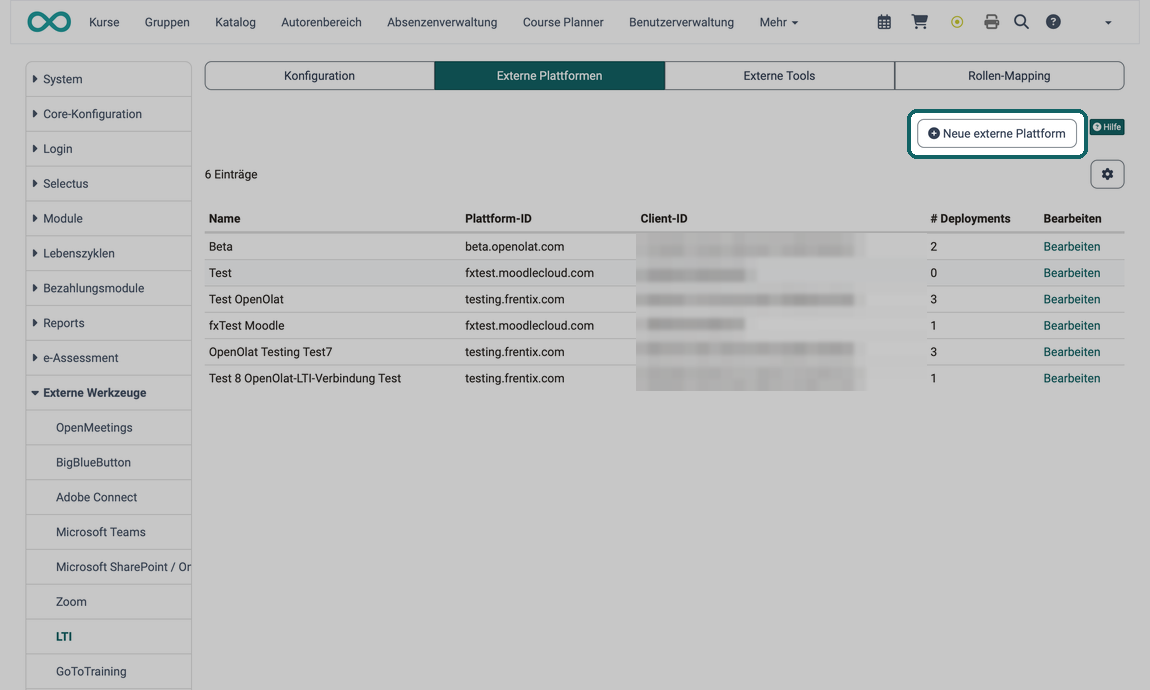Image resolution: width=1150 pixels, height=690 pixels.
Task: Click the Hilfe help badge
Action: (1107, 127)
